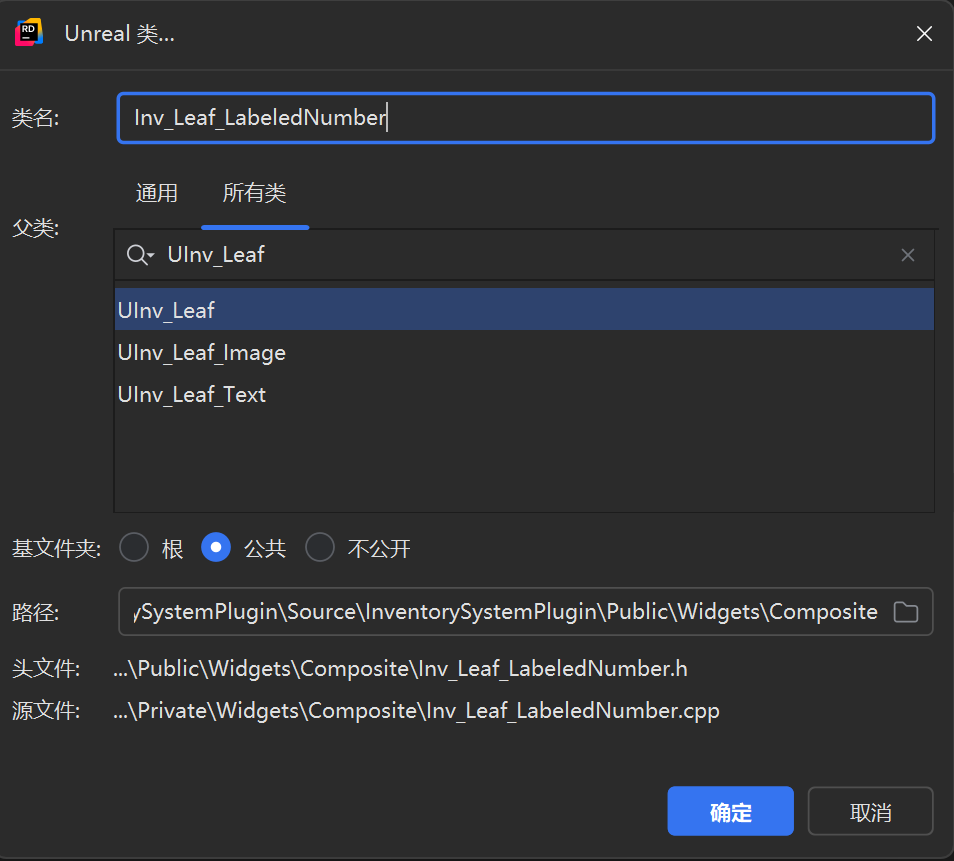Switch to the 通用 tab

pyautogui.click(x=156, y=193)
